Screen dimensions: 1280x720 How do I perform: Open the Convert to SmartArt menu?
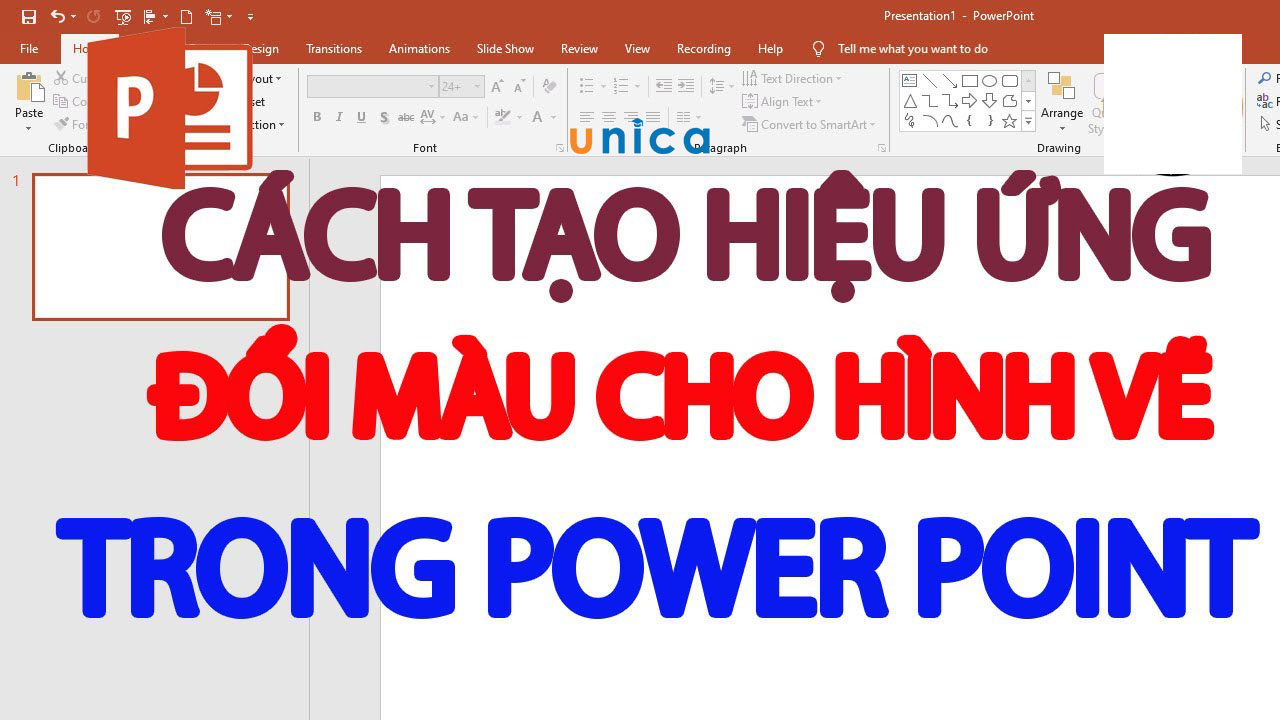(809, 125)
